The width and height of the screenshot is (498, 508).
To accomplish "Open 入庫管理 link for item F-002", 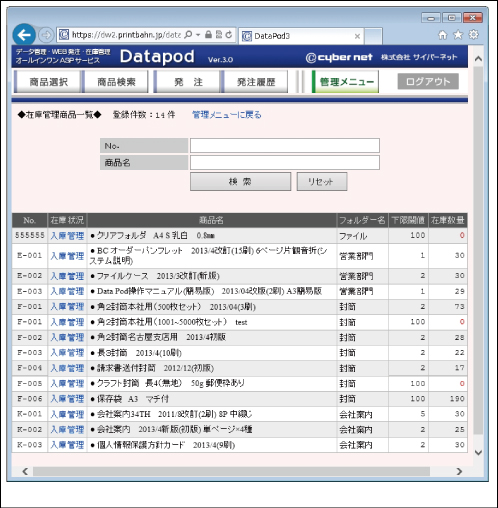I will 67,337.
